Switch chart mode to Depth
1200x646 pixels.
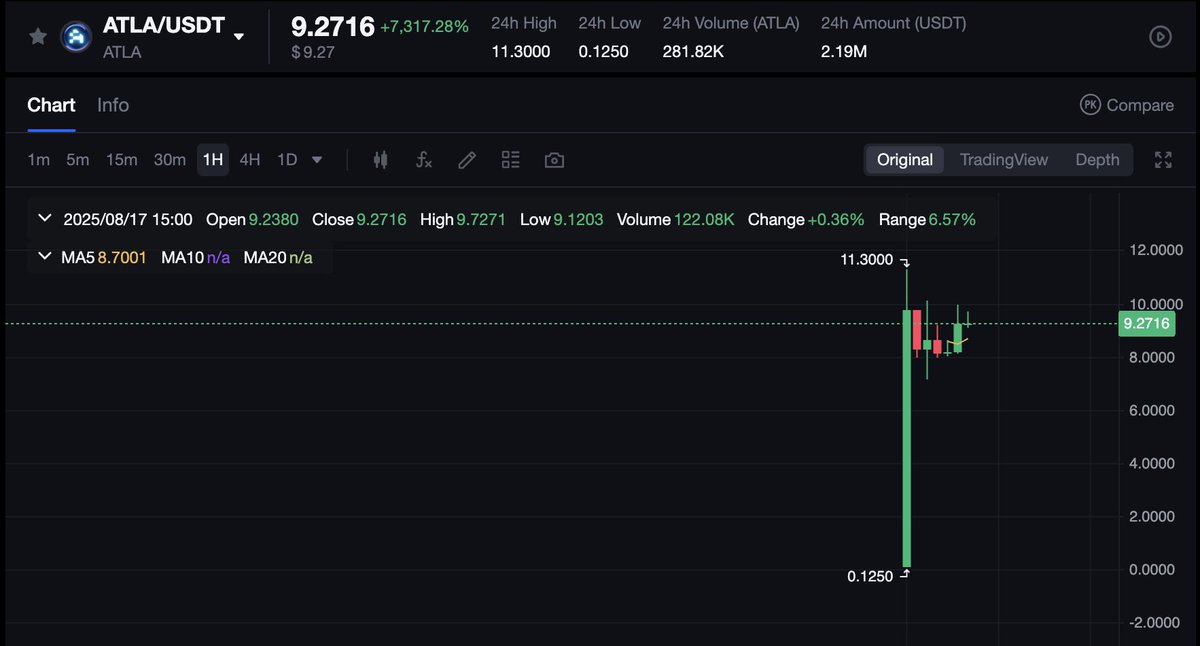point(1097,160)
